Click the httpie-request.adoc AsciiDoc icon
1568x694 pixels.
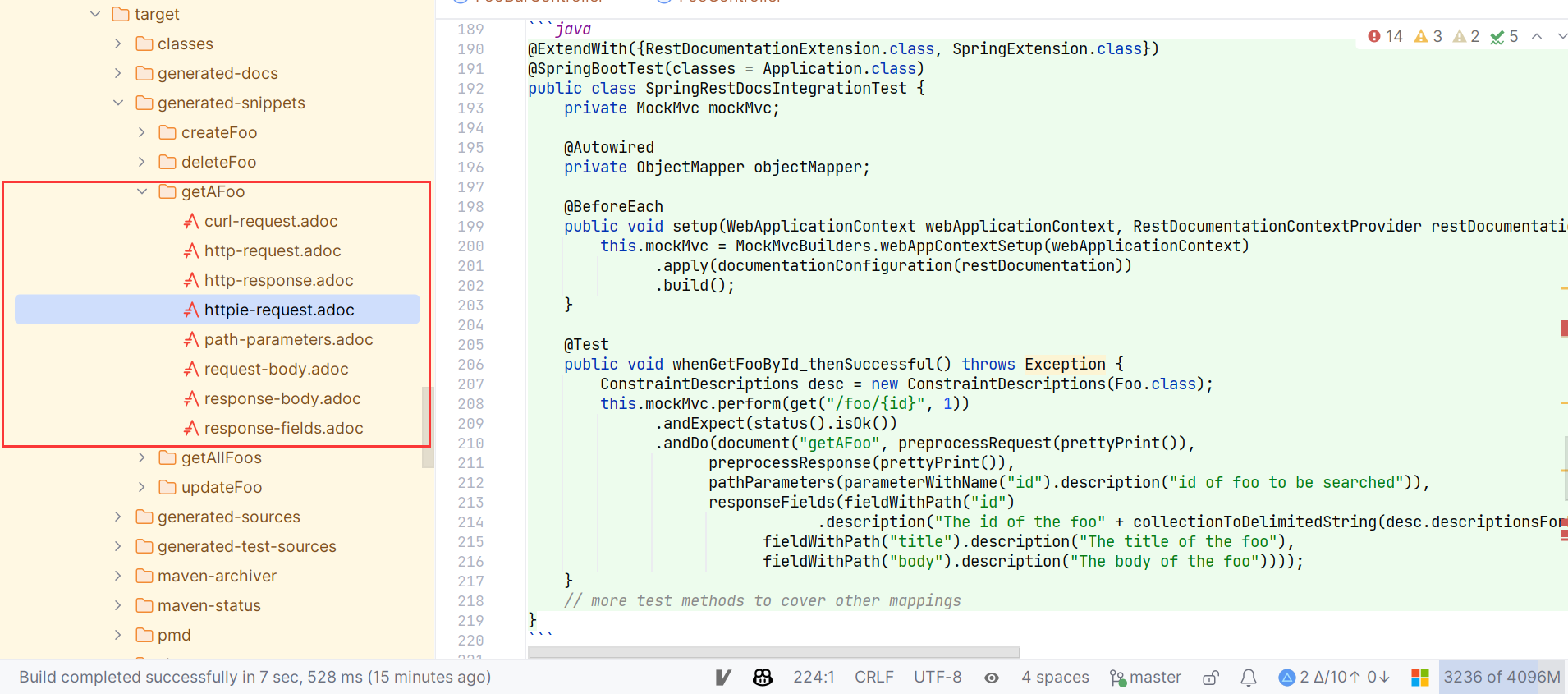pos(191,310)
